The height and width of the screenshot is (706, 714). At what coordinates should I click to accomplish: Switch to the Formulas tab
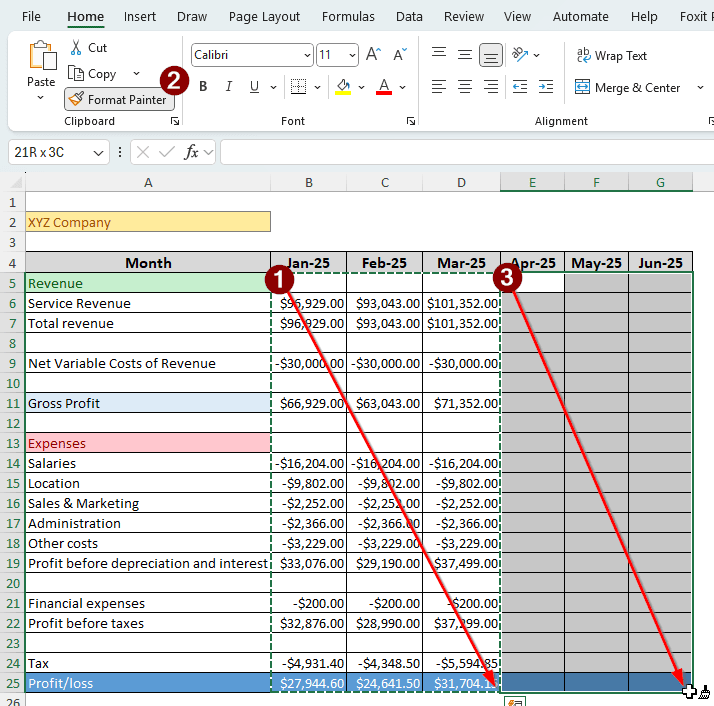(348, 17)
